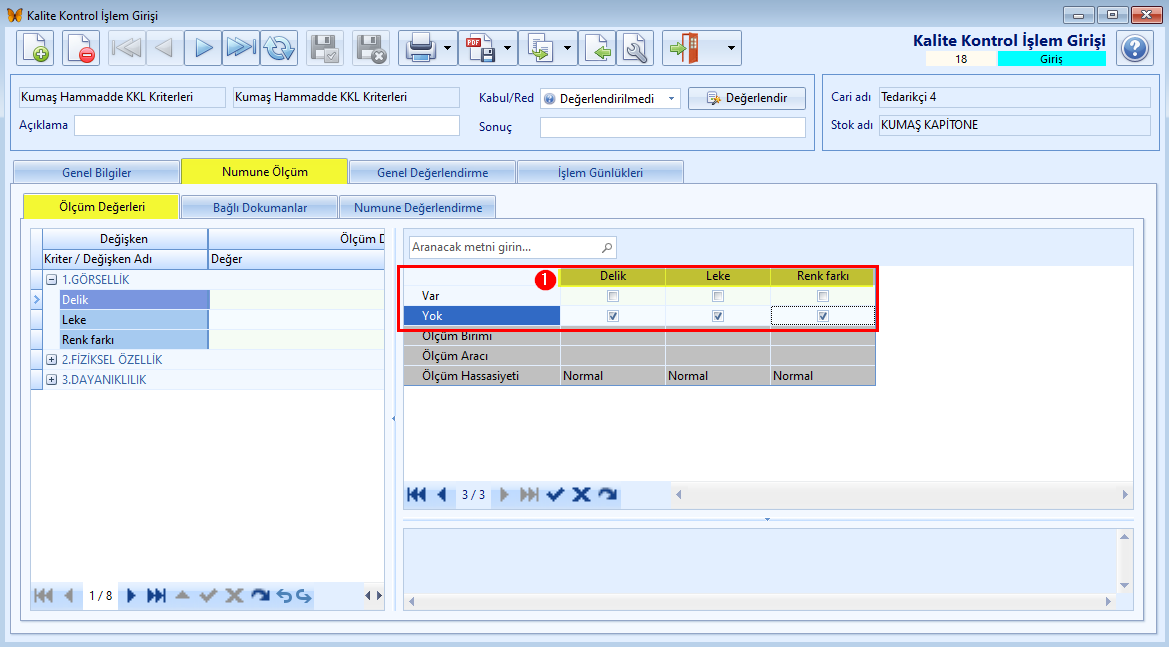Screen dimensions: 1169x647
Task: Open the dropdown arrow next to the exit door
Action: click(x=731, y=48)
